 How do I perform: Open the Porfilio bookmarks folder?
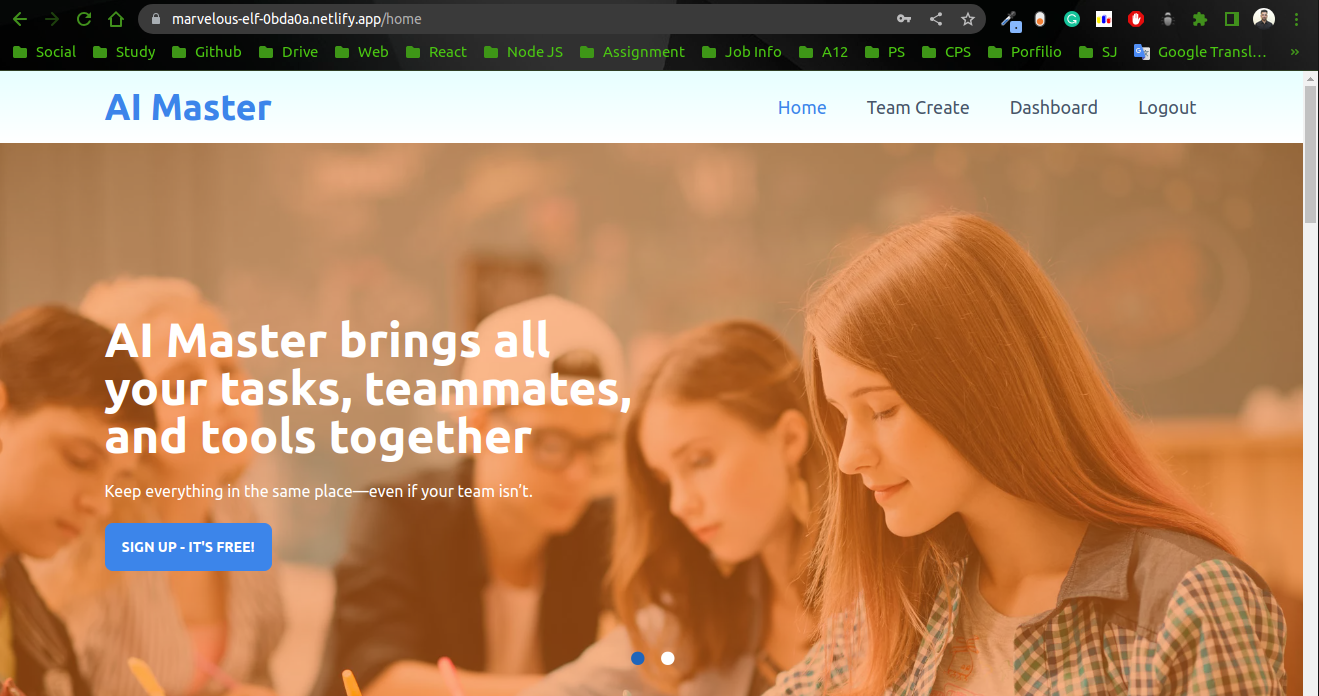click(1025, 52)
